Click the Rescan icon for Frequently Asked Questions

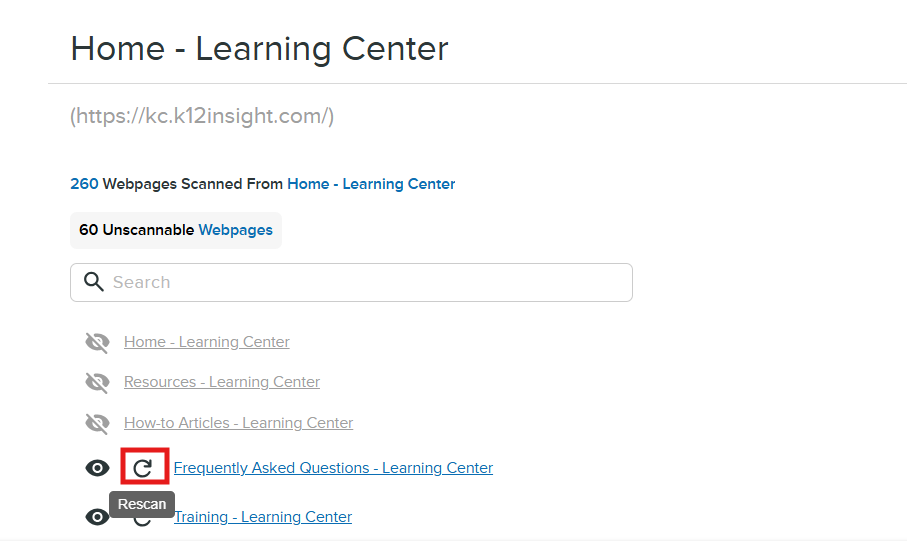click(x=143, y=467)
